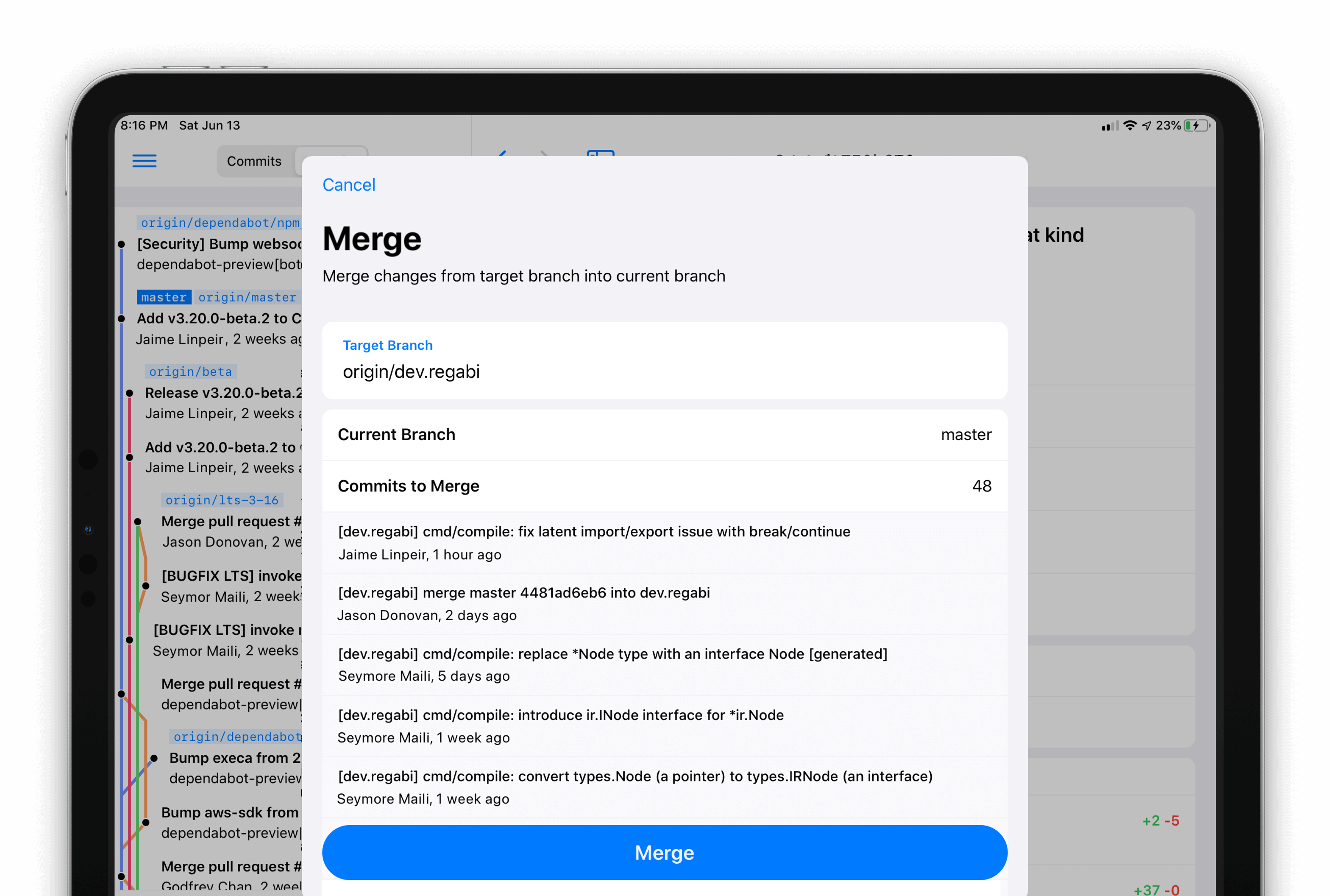This screenshot has height=896, width=1330.
Task: Select the origin/master branch tag
Action: (x=247, y=297)
